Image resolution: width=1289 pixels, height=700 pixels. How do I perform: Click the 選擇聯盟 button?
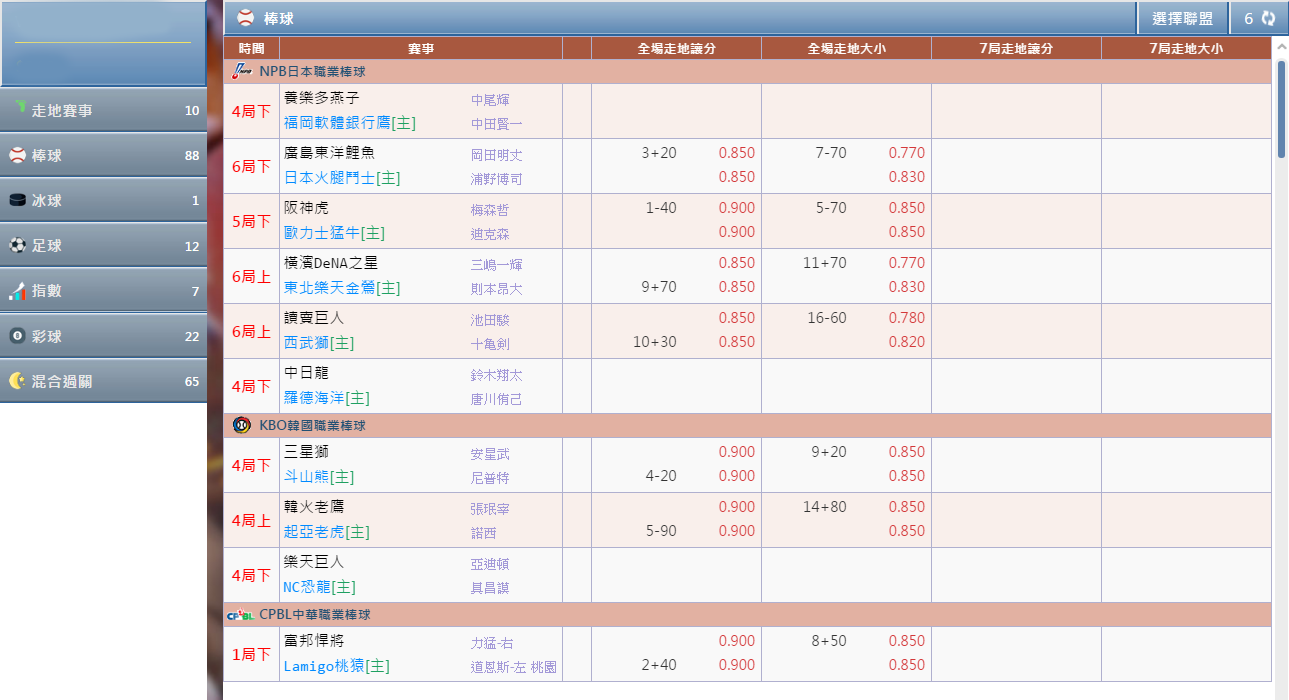pos(1182,18)
